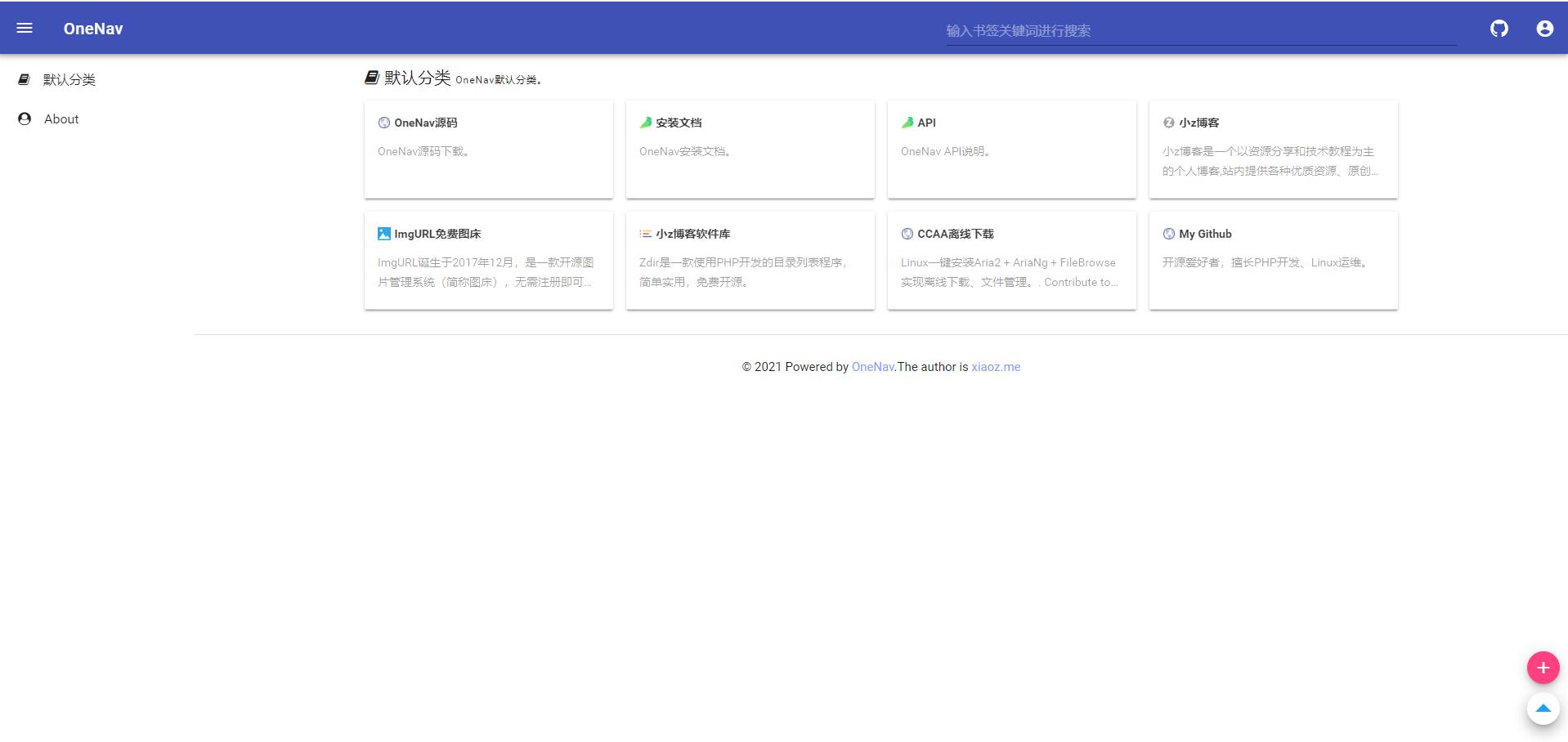
Task: Click the list icon on 小z博客软件库 card
Action: tap(644, 234)
